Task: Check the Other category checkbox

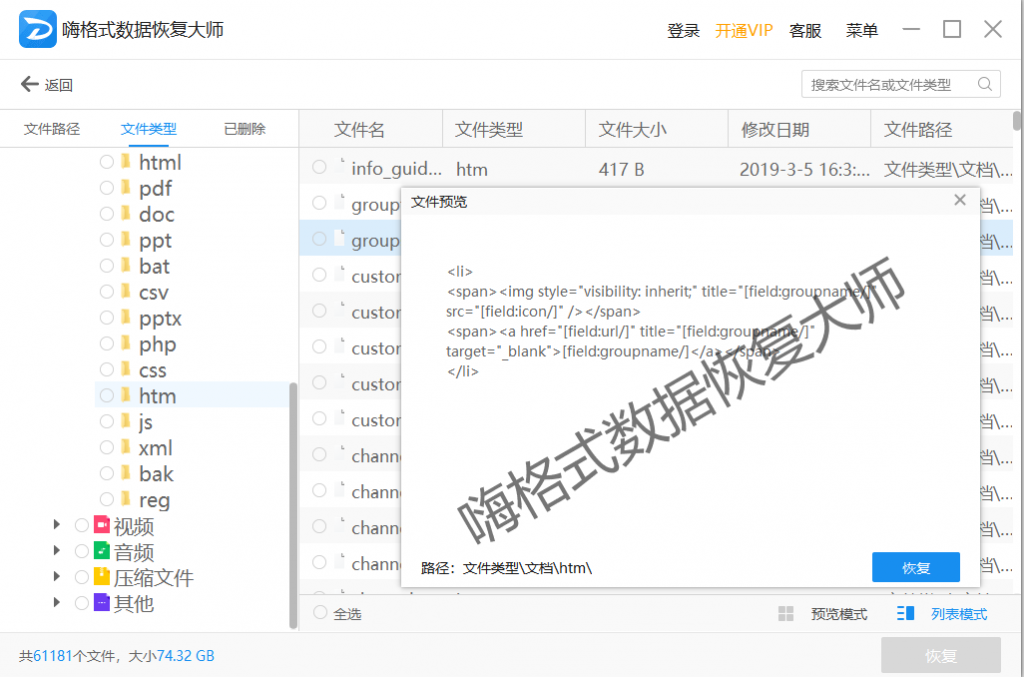Action: coord(82,603)
